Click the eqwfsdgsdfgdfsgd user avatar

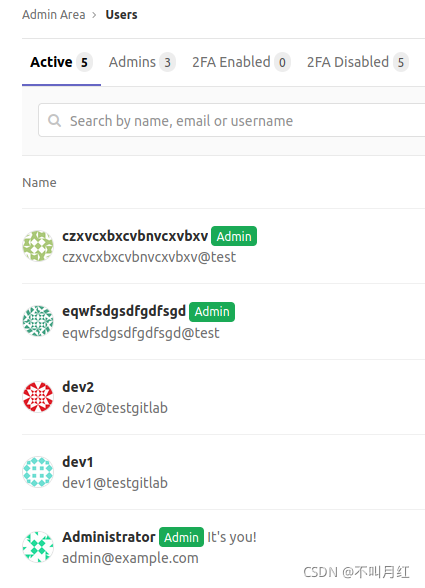tap(38, 321)
